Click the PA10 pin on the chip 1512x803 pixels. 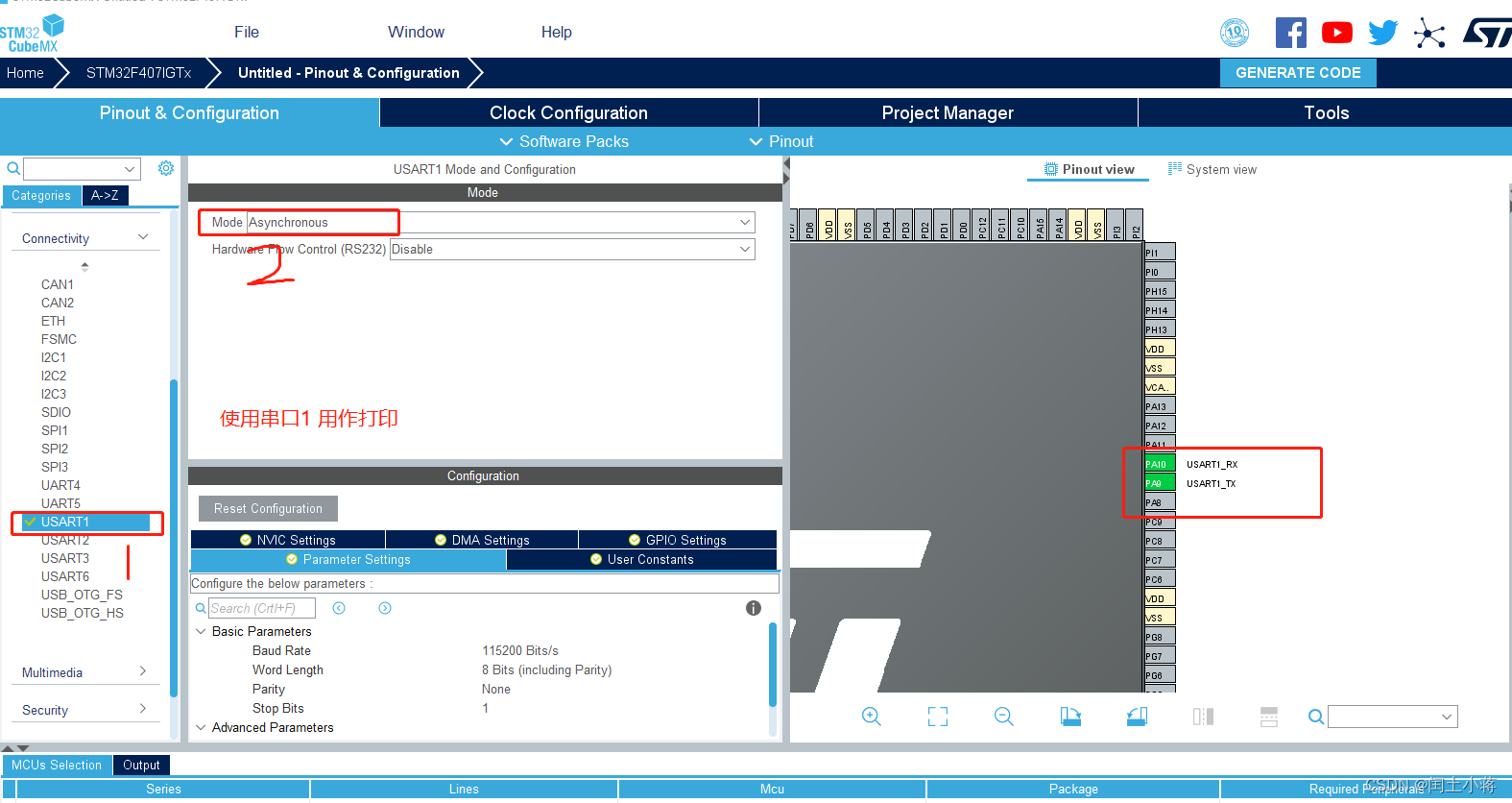(1160, 464)
